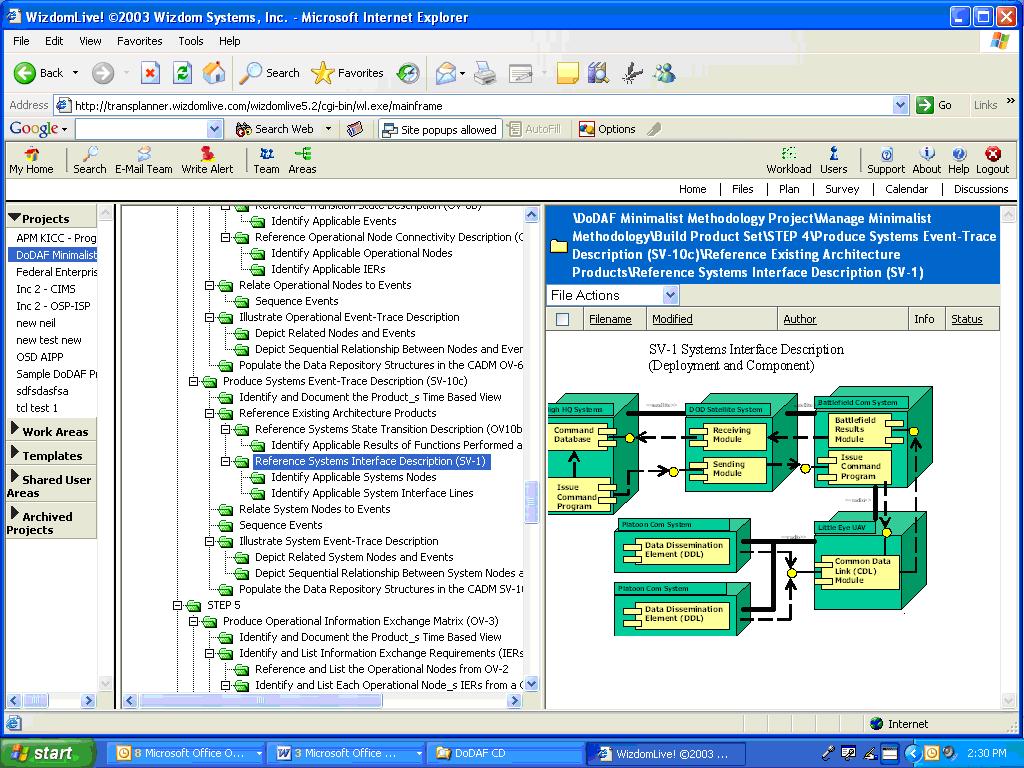Open the Workload icon

788,160
